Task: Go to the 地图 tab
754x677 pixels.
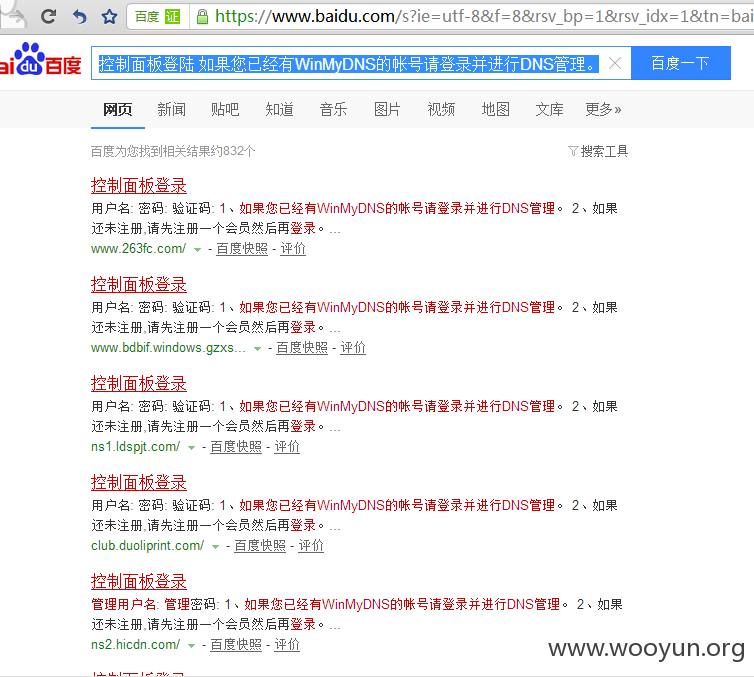Action: 495,110
